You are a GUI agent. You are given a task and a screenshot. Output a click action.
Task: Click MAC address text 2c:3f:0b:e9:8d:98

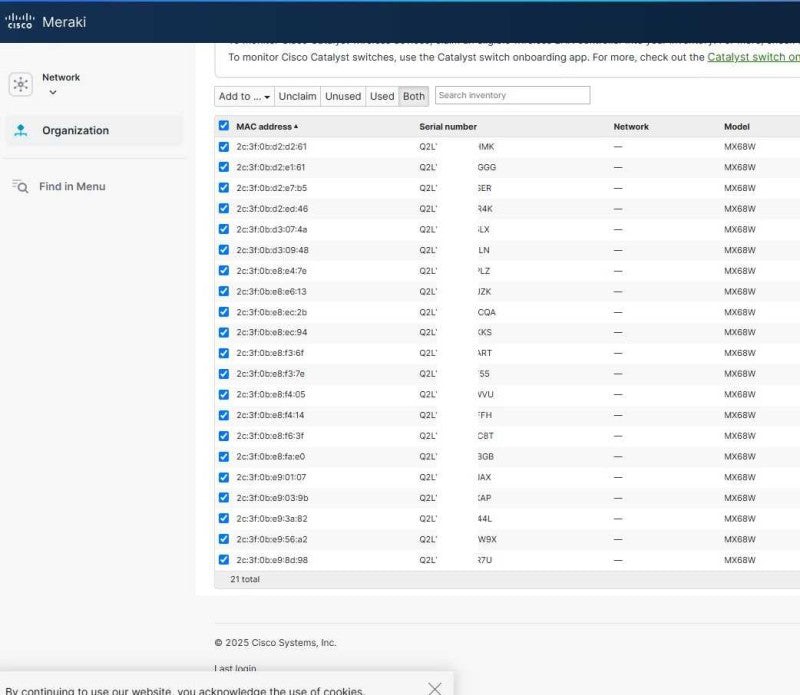pyautogui.click(x=272, y=560)
